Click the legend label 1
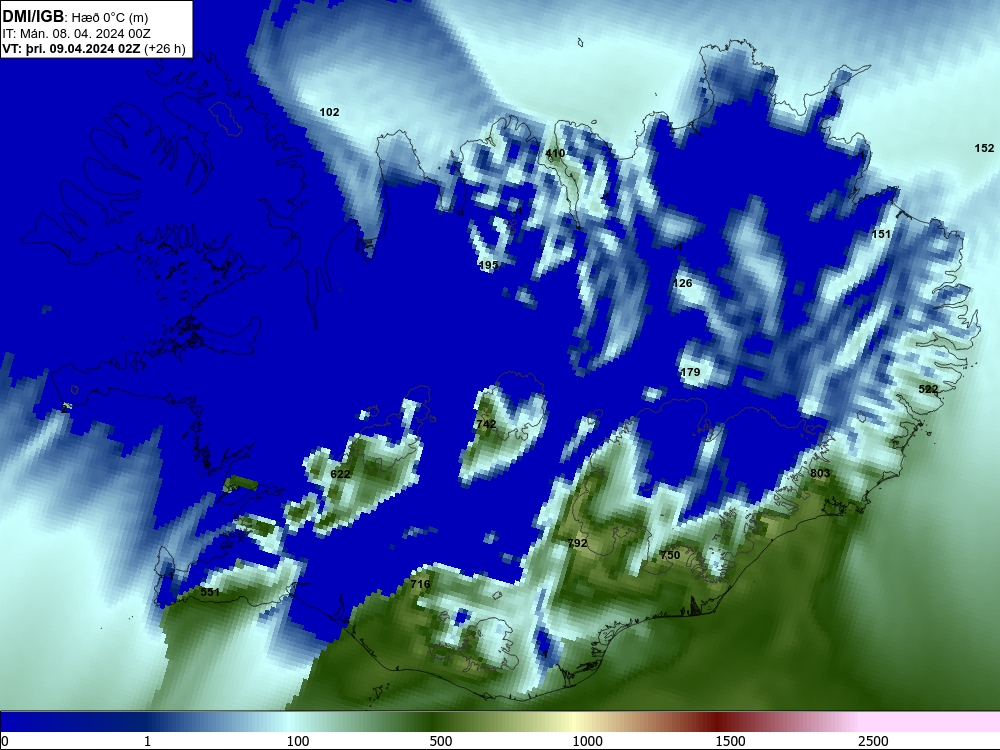The image size is (1000, 750). tap(147, 741)
